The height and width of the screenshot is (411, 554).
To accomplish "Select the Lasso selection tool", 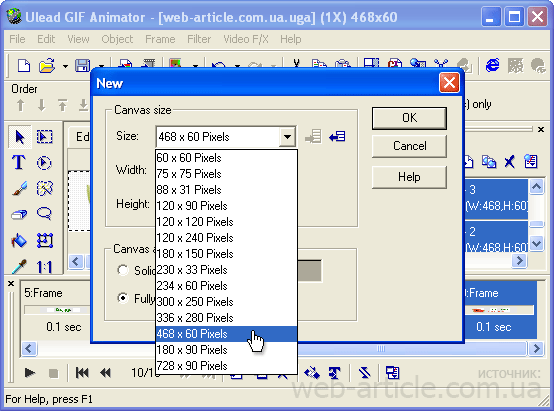I will pos(45,214).
